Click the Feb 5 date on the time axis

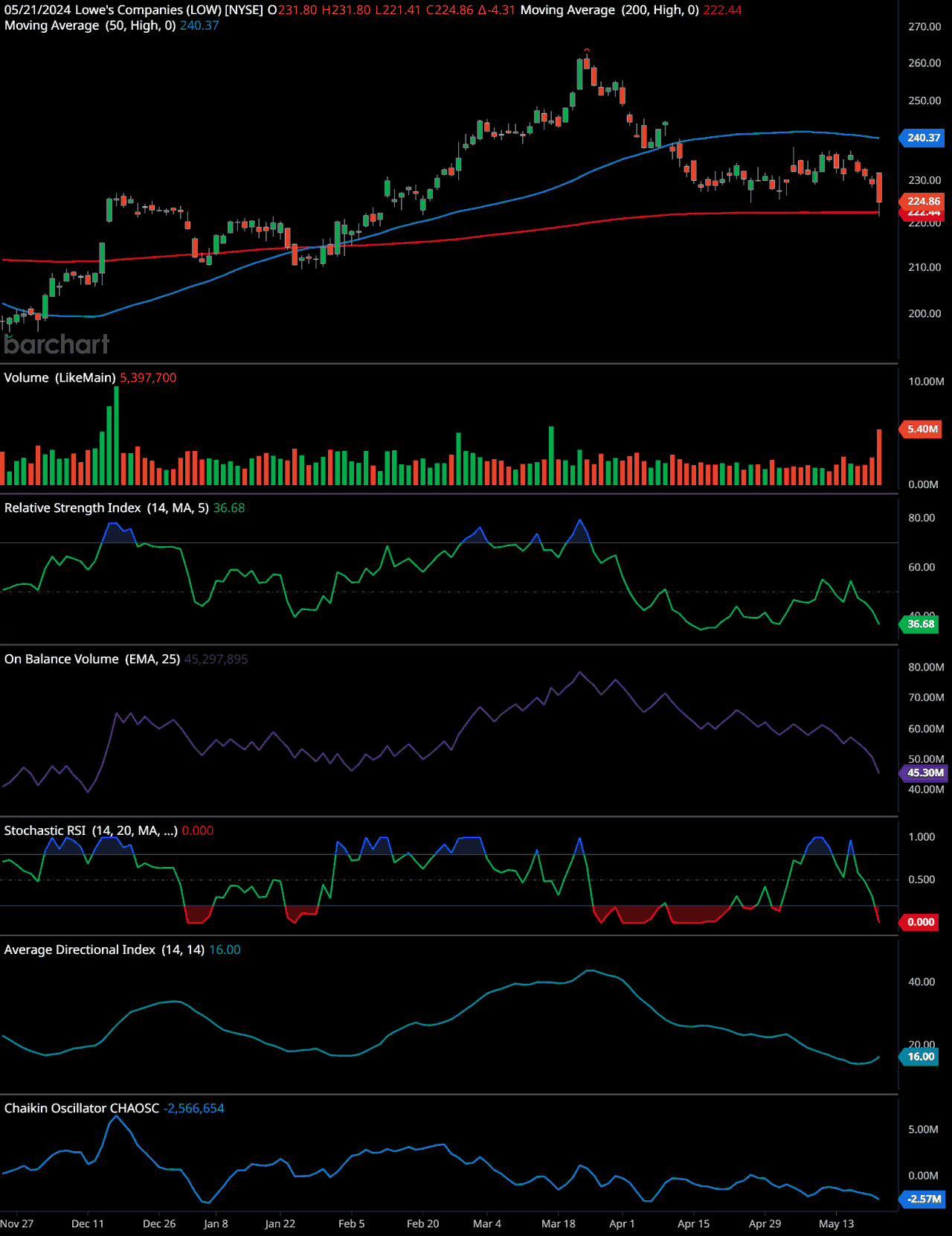(x=352, y=1224)
